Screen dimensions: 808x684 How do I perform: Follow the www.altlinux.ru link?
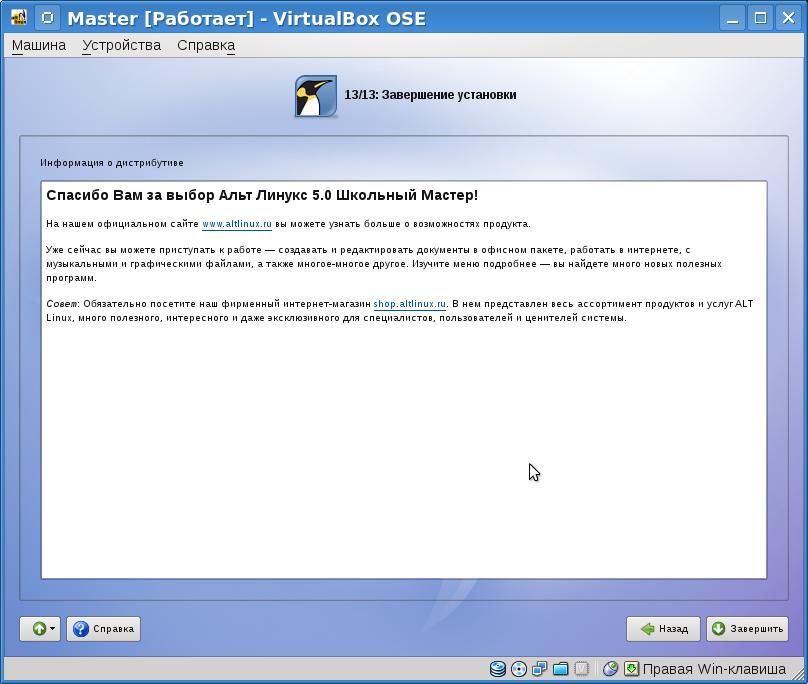point(237,224)
